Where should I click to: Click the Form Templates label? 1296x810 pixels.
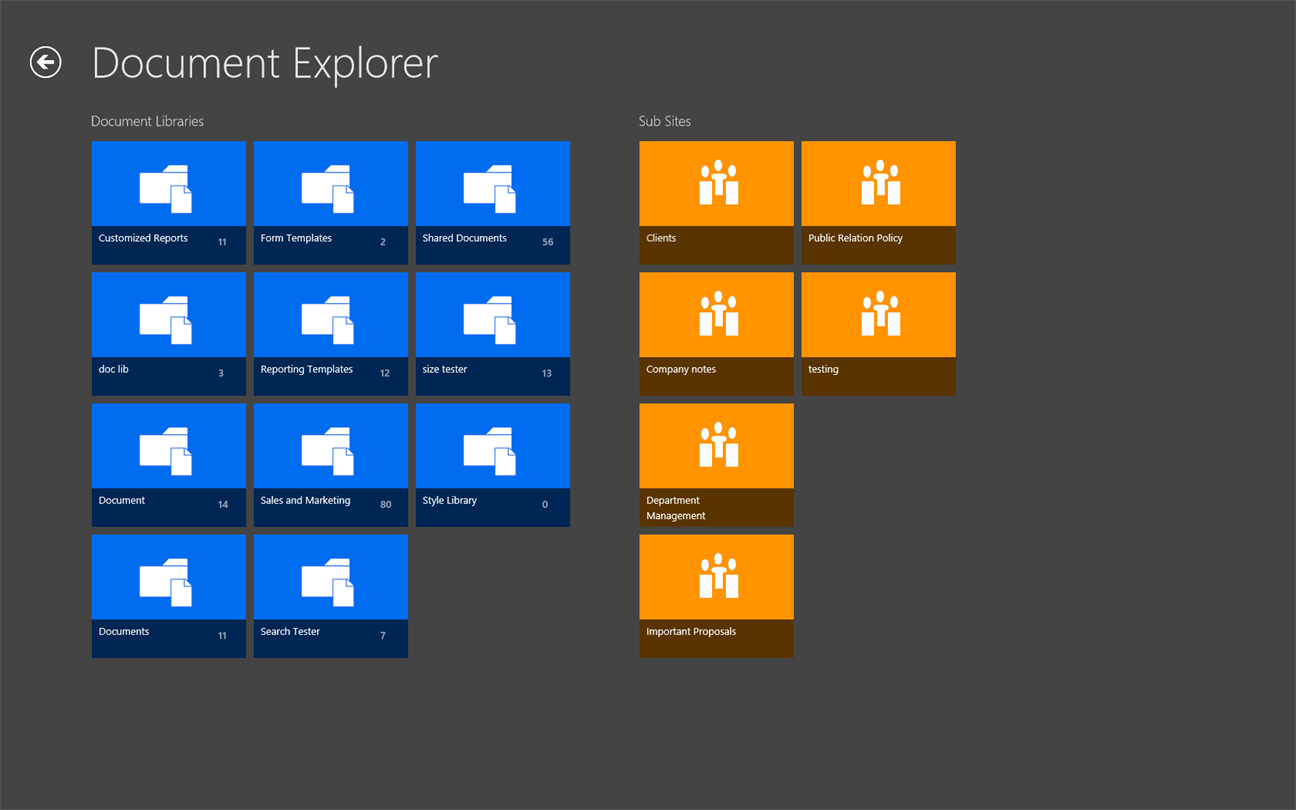(x=296, y=238)
